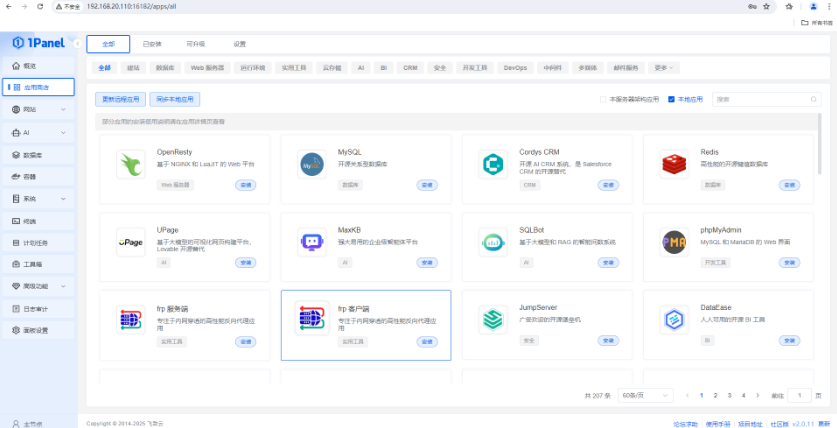Open the 60条/页 page size dropdown

643,396
